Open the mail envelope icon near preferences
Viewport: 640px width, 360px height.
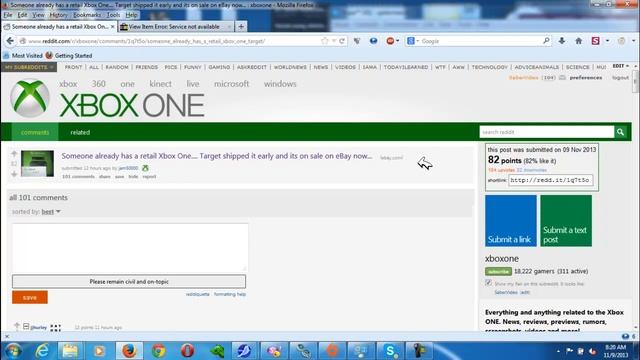pos(562,78)
